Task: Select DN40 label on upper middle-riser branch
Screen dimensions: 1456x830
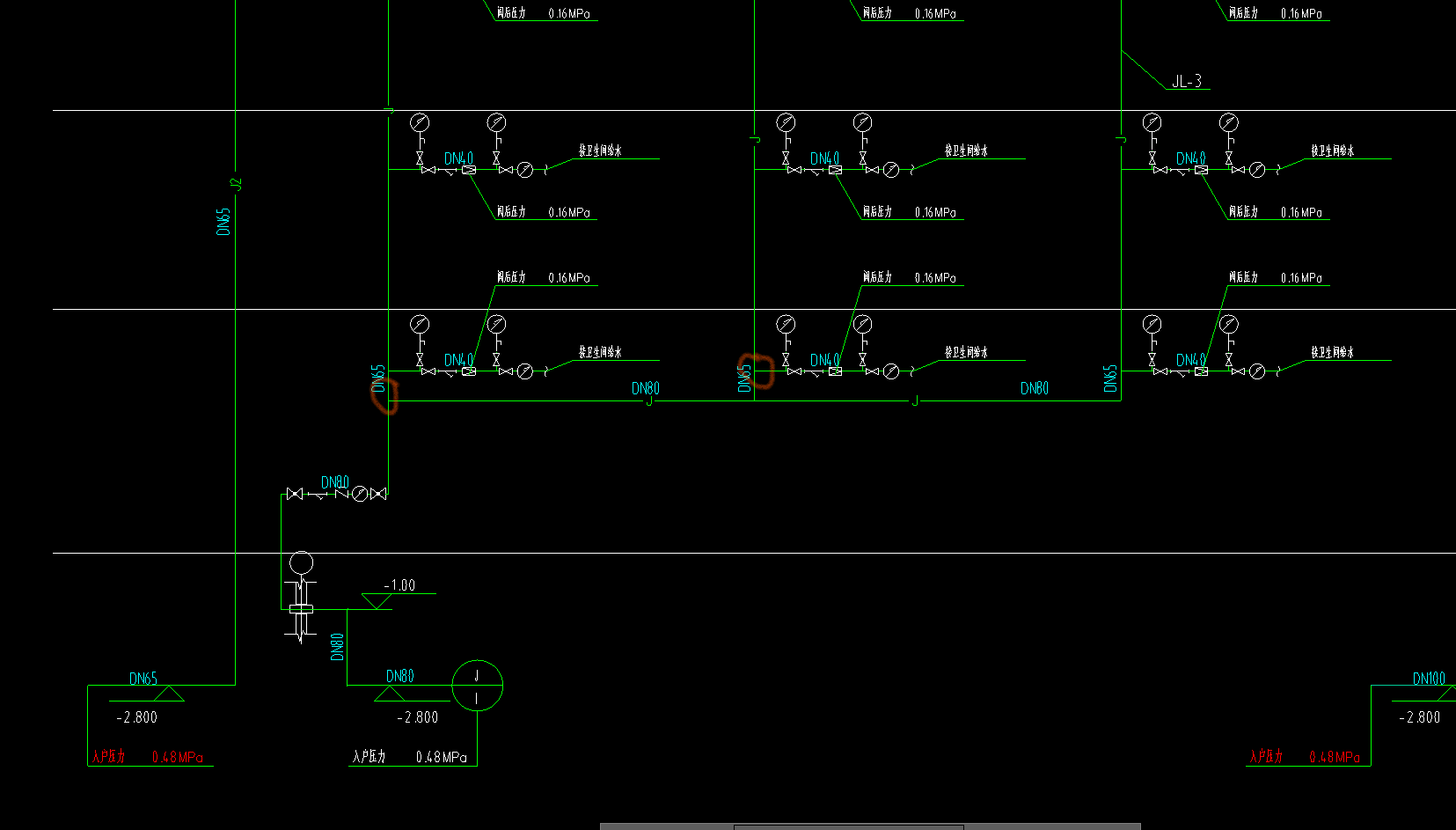Action: tap(824, 158)
